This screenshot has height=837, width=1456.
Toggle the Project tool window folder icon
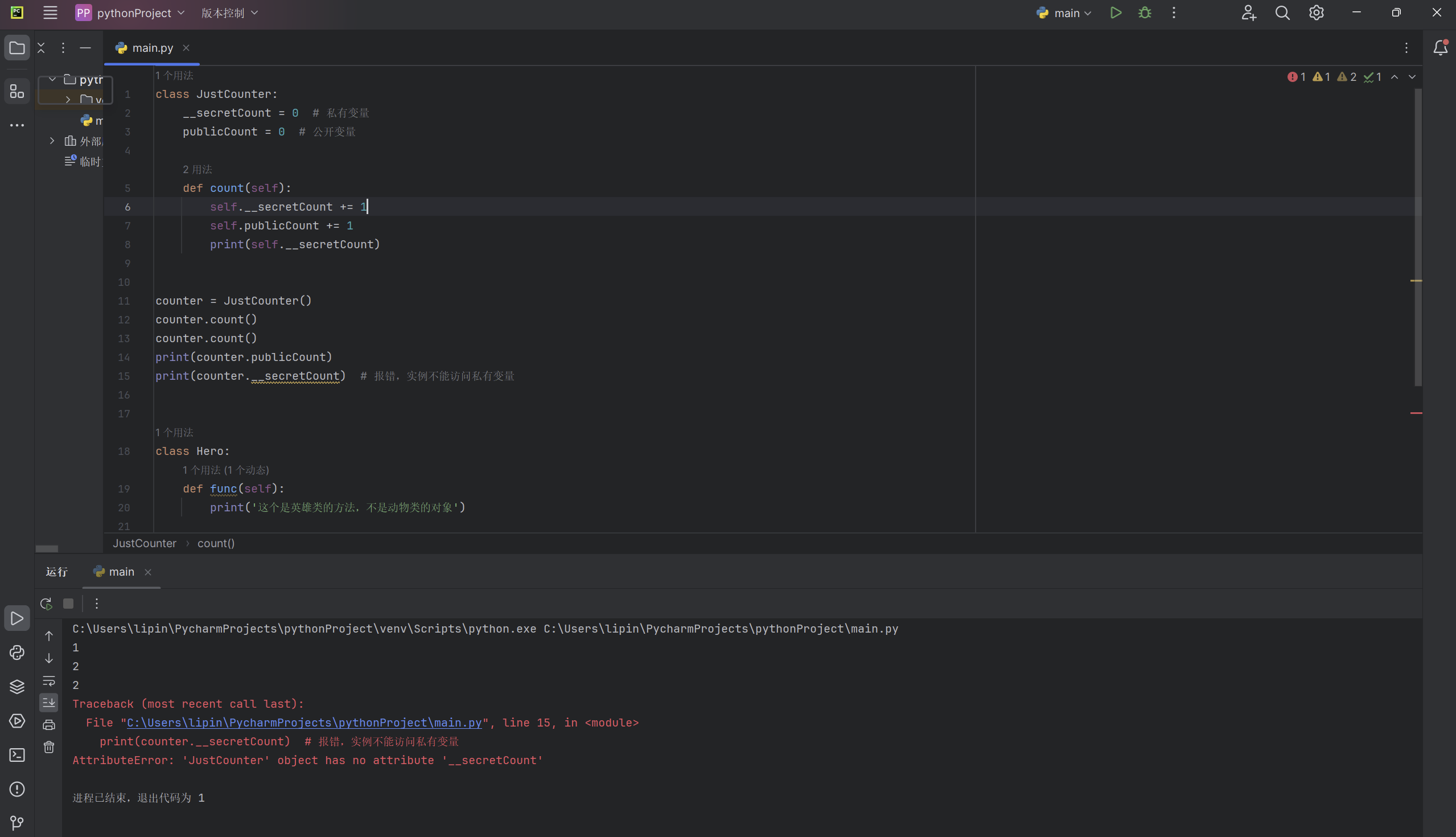[x=17, y=48]
